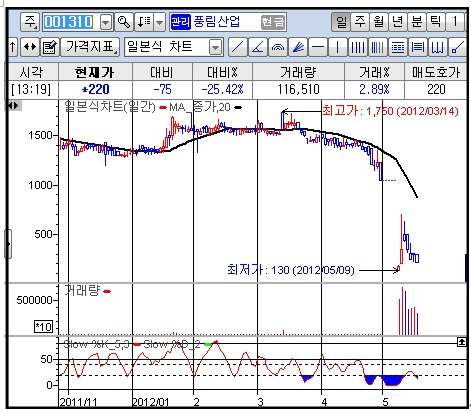Switch chart to weekly (주) period
This screenshot has width=471, height=413.
[360, 22]
